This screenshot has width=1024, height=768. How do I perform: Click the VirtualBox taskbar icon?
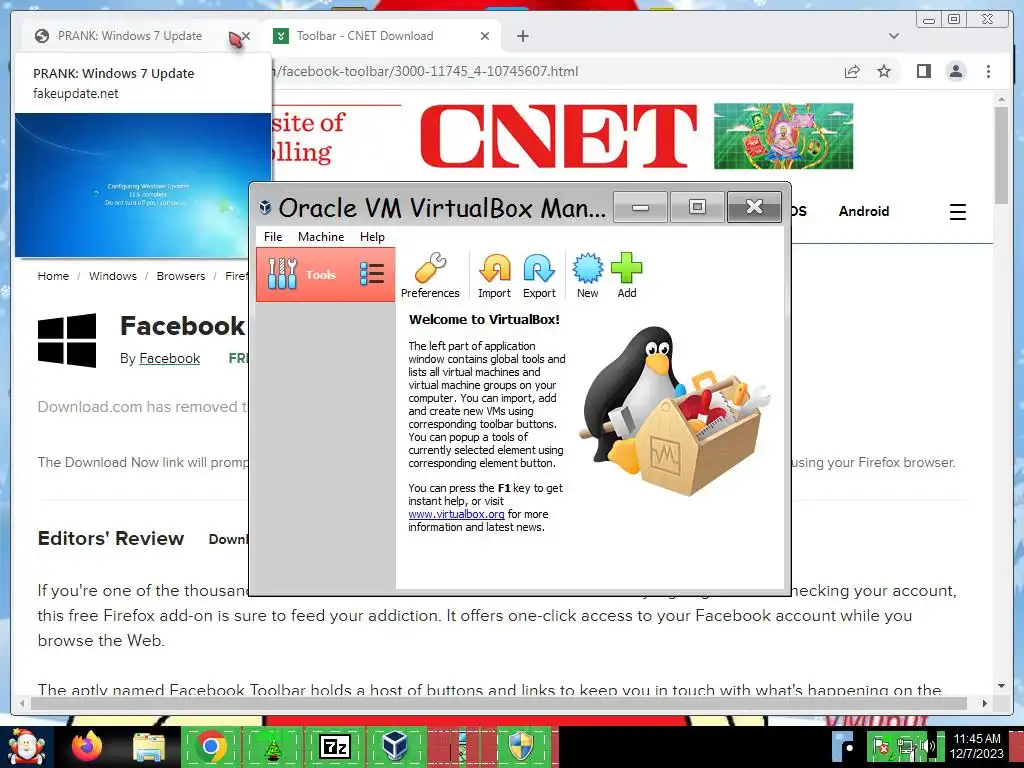pos(396,746)
